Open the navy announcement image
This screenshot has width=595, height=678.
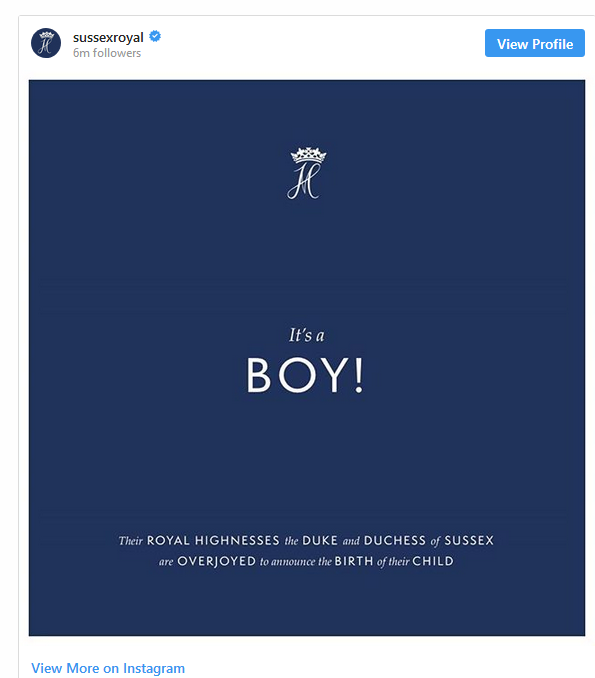(x=307, y=358)
